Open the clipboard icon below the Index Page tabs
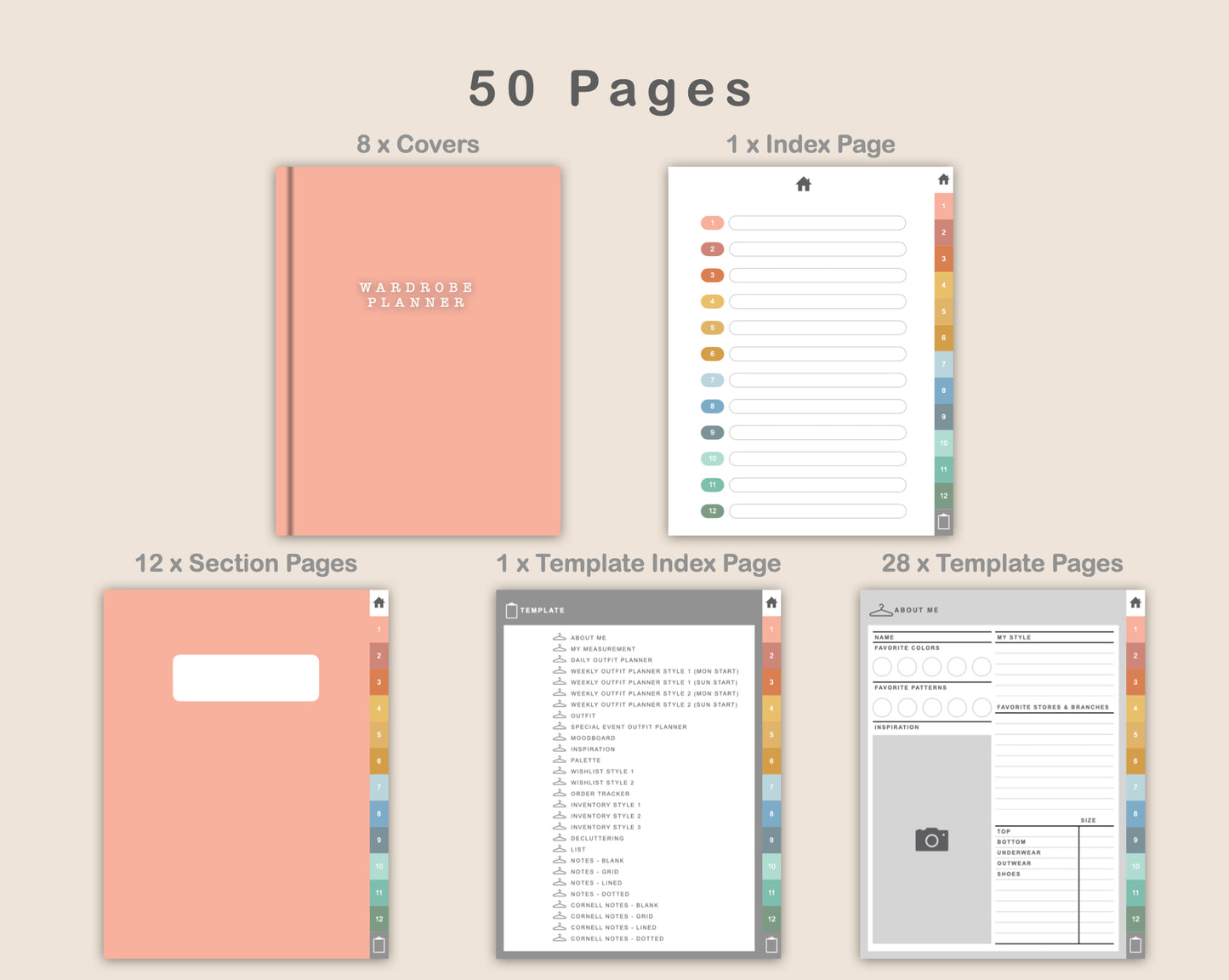The width and height of the screenshot is (1229, 980). click(x=943, y=522)
